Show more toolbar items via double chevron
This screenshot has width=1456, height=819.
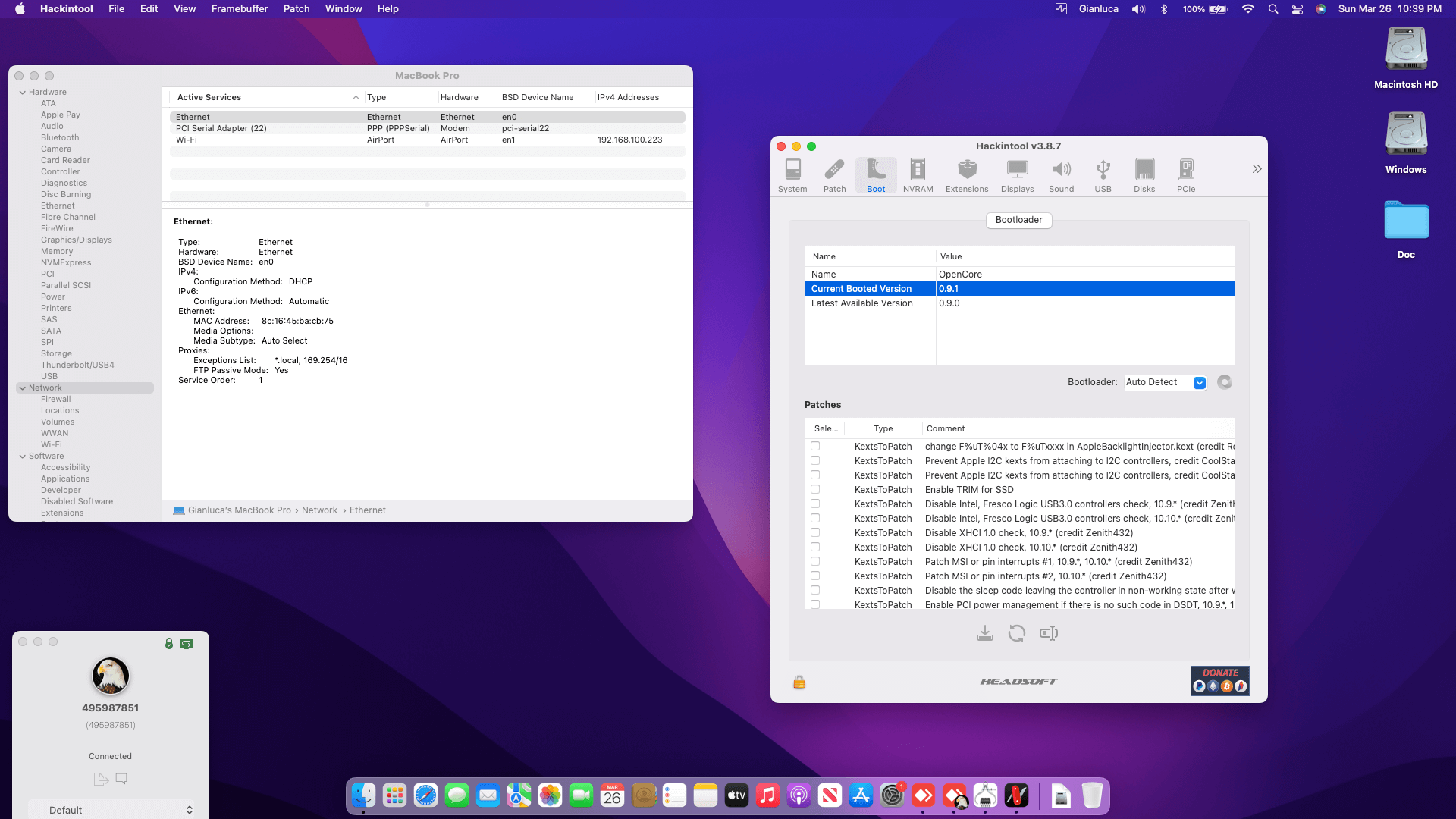[1257, 169]
